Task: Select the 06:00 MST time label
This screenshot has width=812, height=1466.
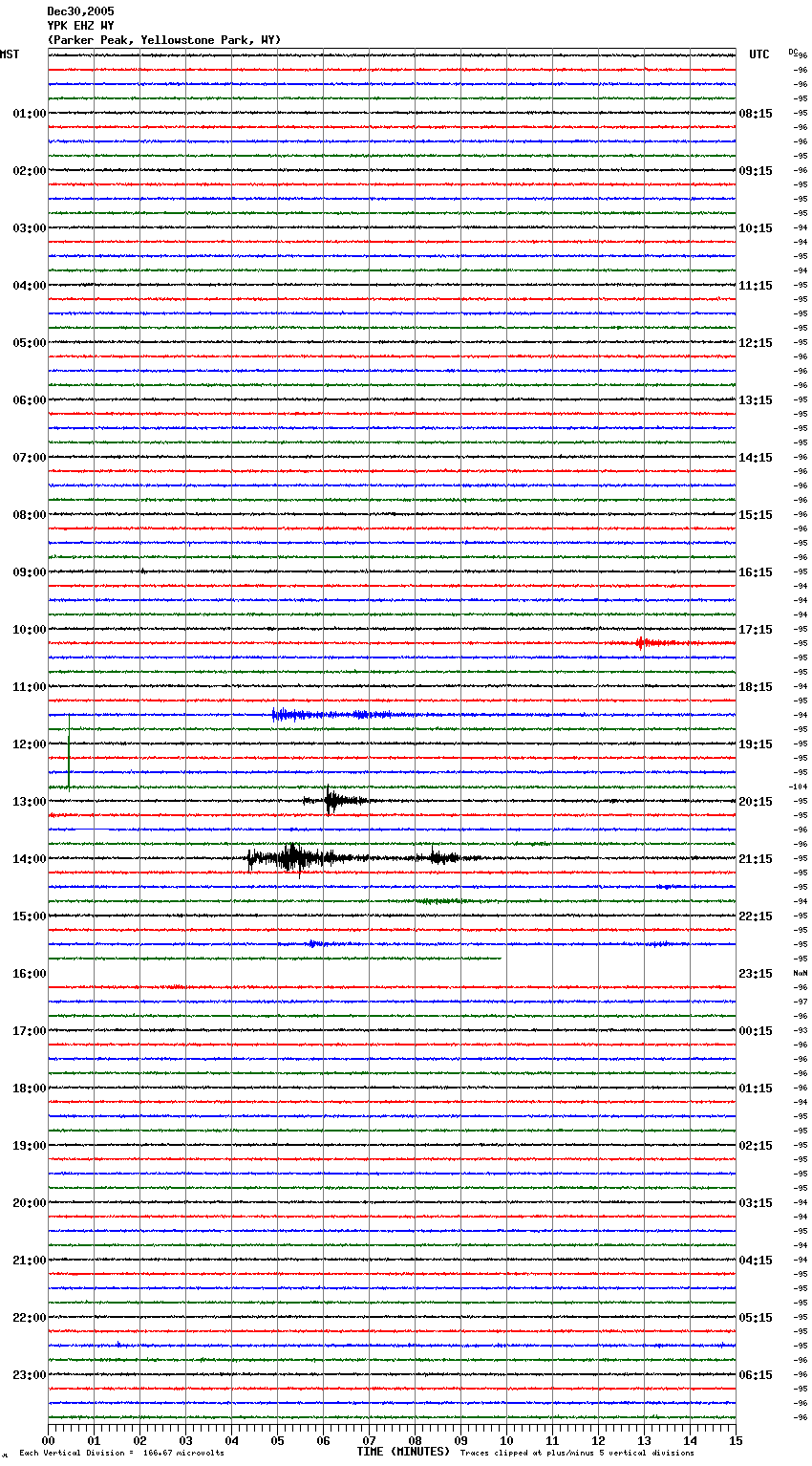Action: (x=30, y=400)
